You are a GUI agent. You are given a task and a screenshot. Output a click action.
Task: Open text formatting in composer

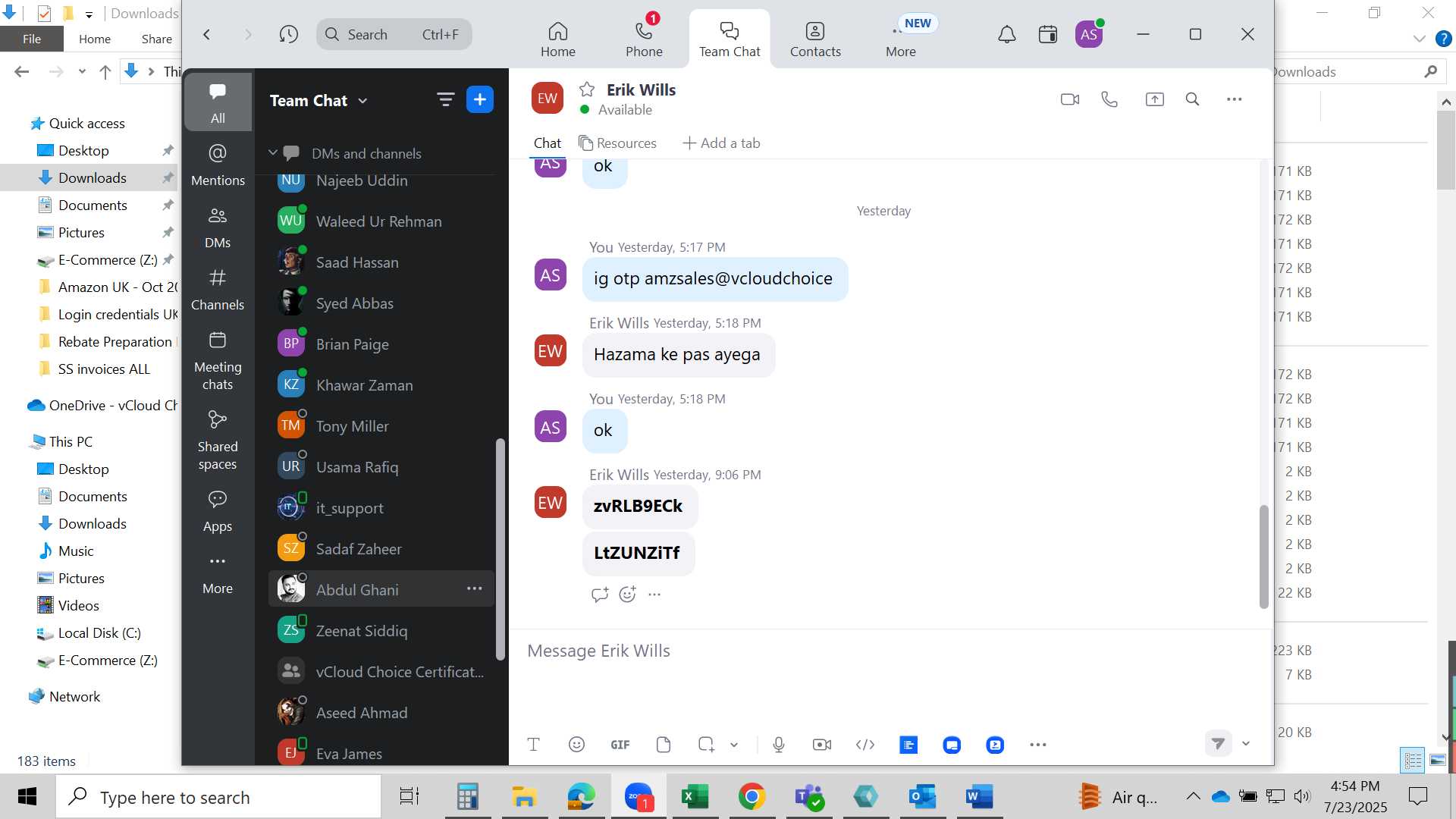533,745
